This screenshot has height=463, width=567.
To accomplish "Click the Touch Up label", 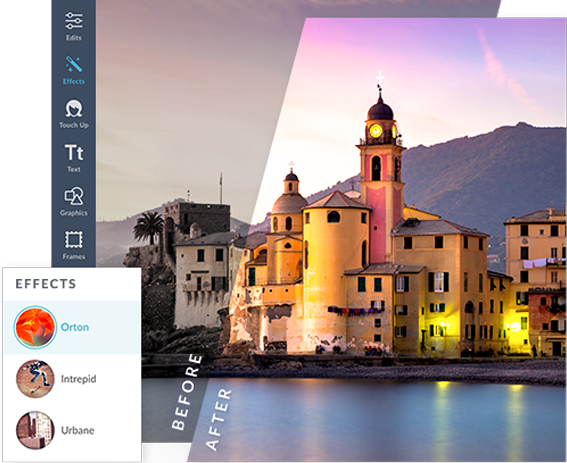I will [74, 125].
